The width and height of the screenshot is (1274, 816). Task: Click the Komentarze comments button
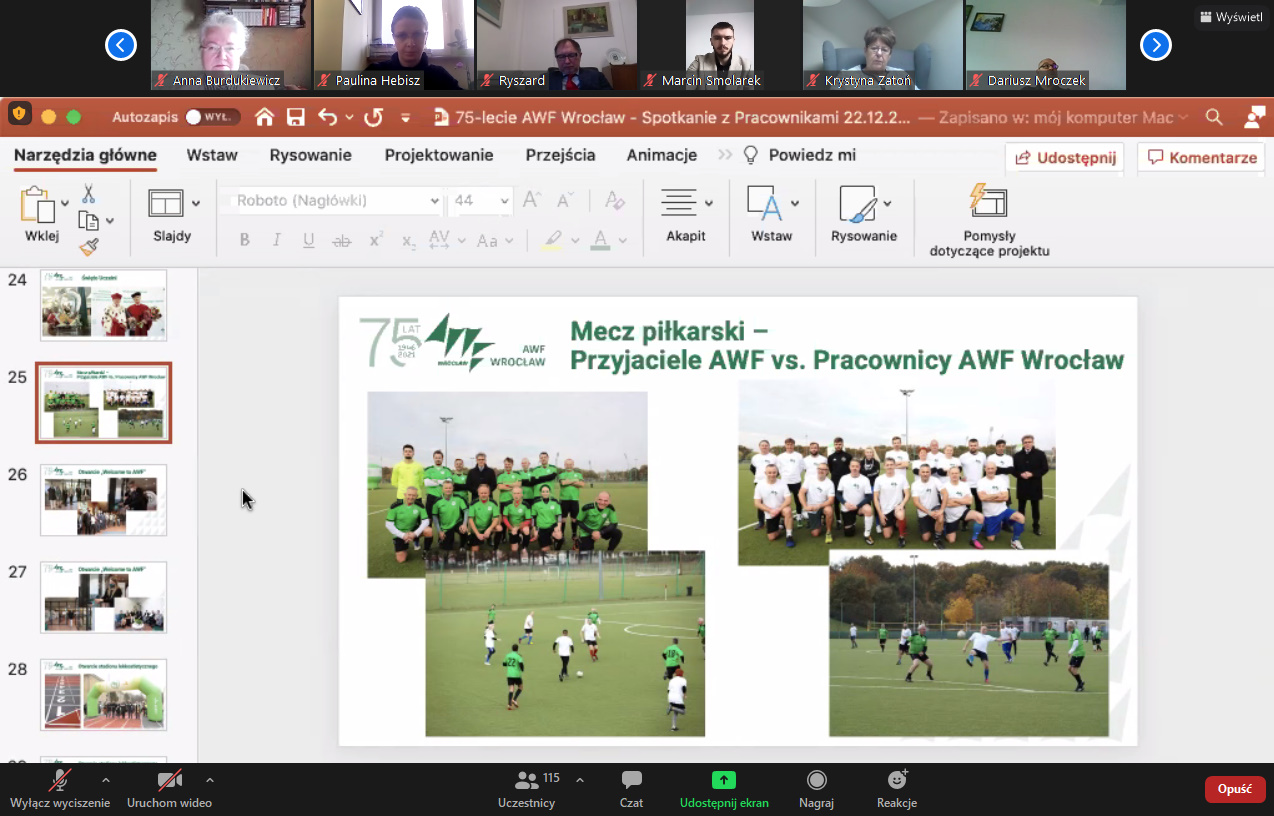pyautogui.click(x=1201, y=157)
